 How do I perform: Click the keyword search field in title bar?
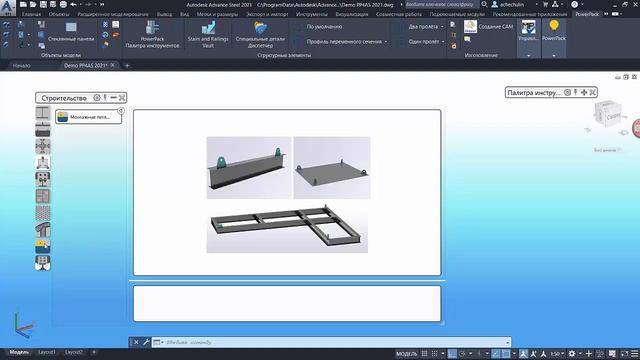click(442, 4)
